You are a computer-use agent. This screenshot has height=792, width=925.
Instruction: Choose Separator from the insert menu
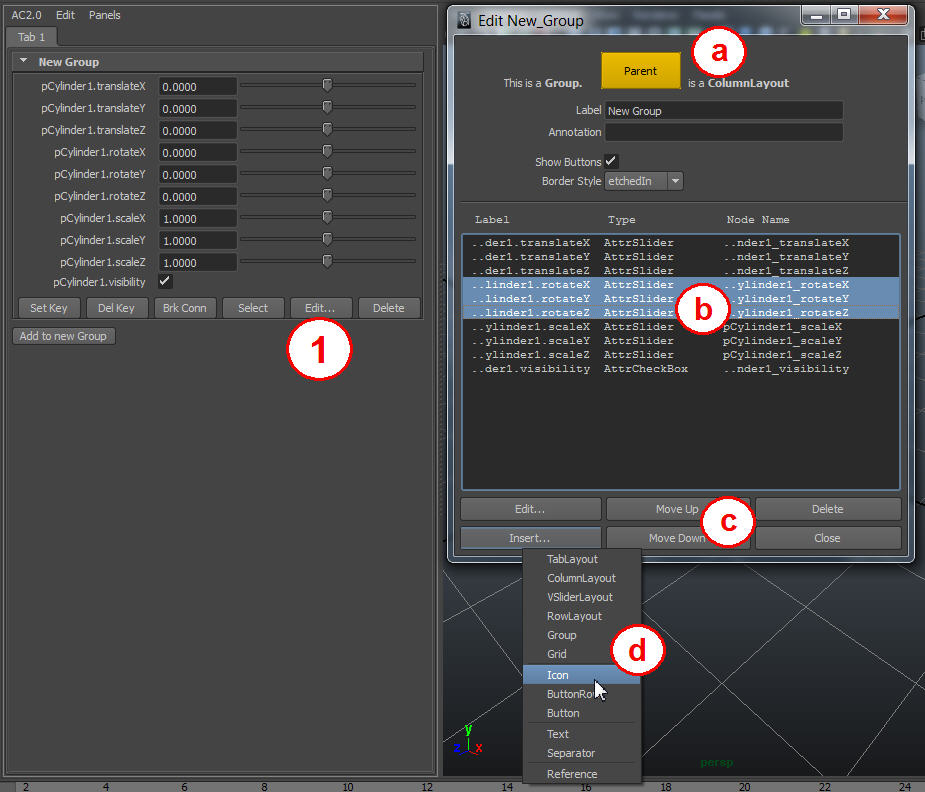[571, 753]
